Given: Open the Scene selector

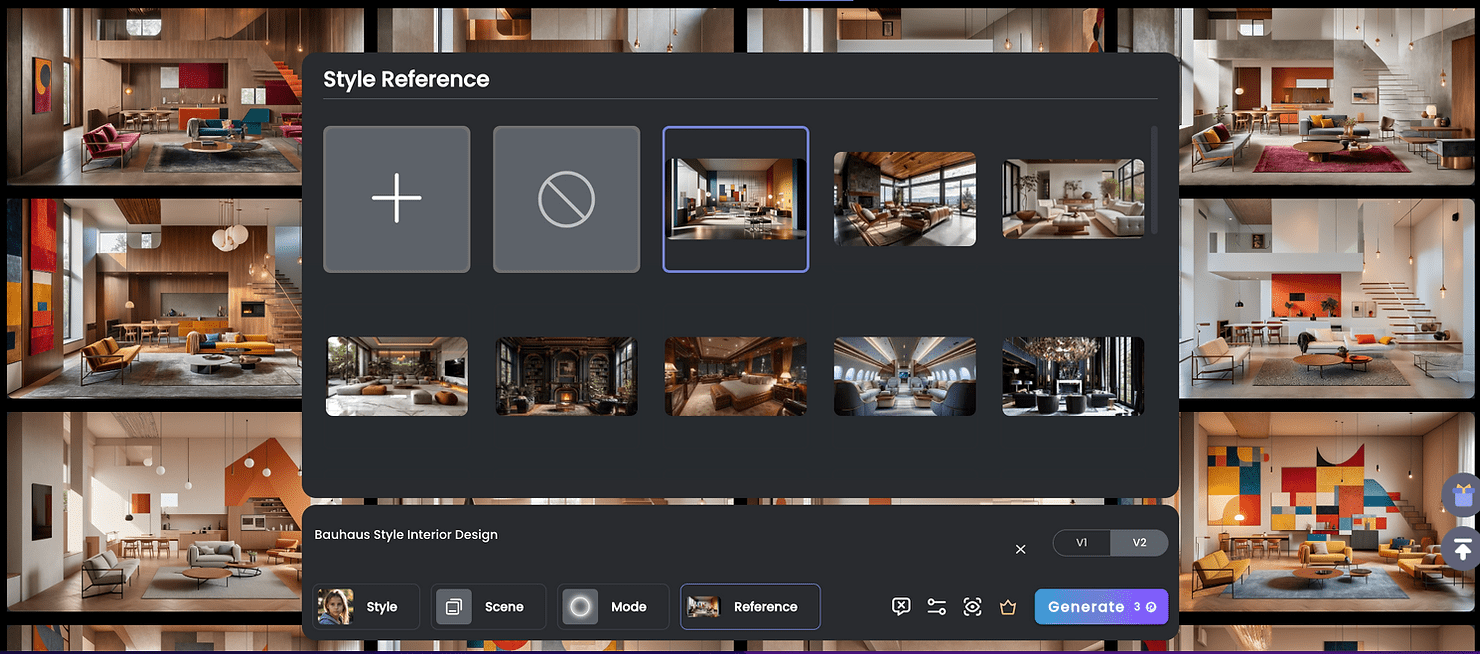Looking at the screenshot, I should coord(488,607).
